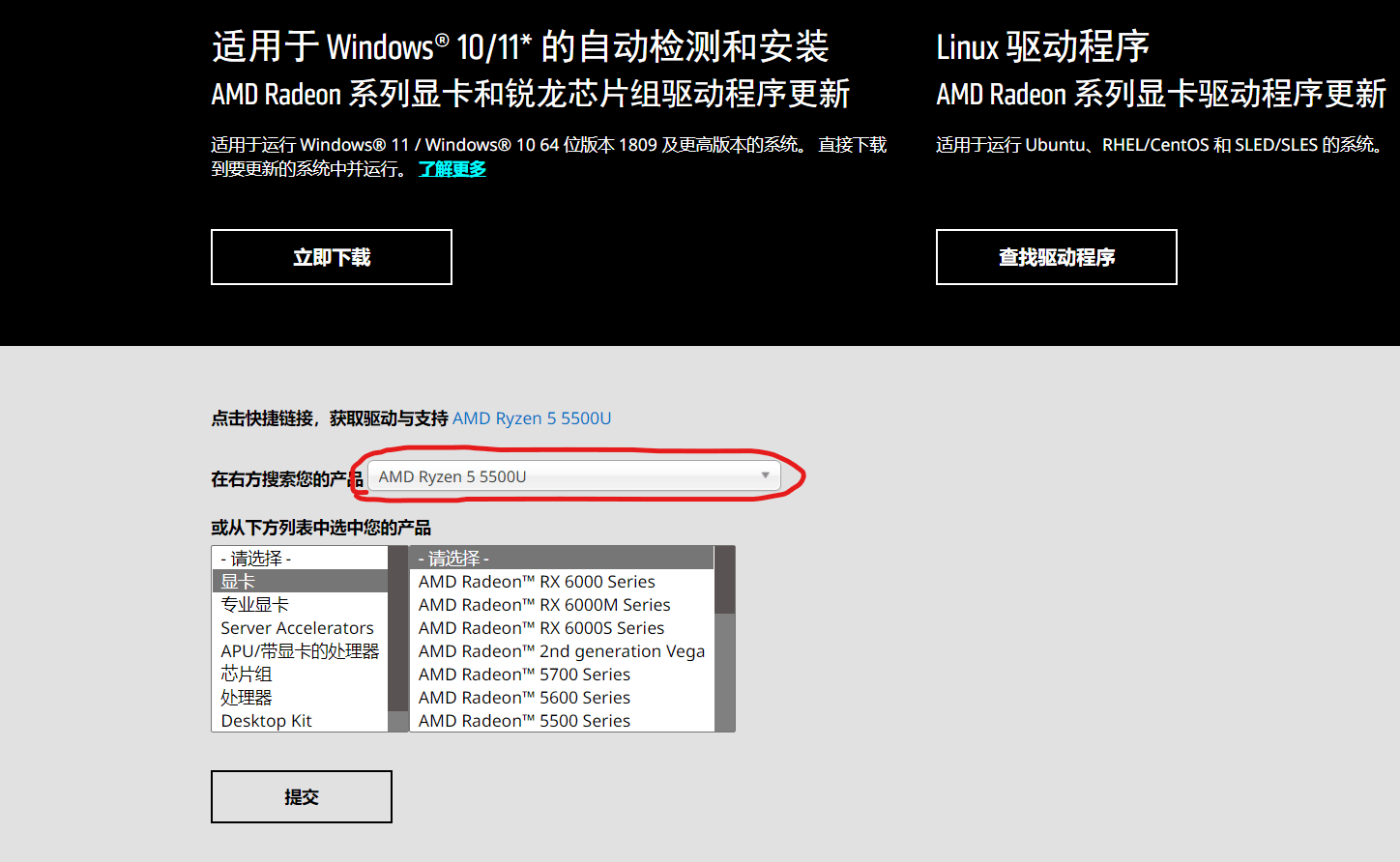Image resolution: width=1400 pixels, height=862 pixels.
Task: Open the 了解更多 link
Action: [x=452, y=169]
